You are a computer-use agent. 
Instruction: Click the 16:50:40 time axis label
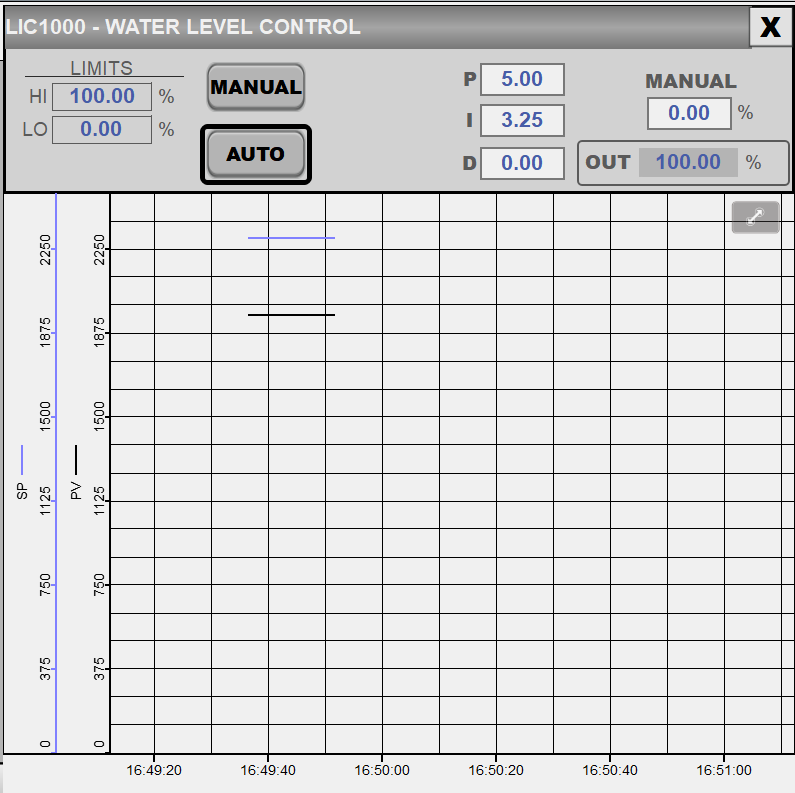tap(610, 770)
